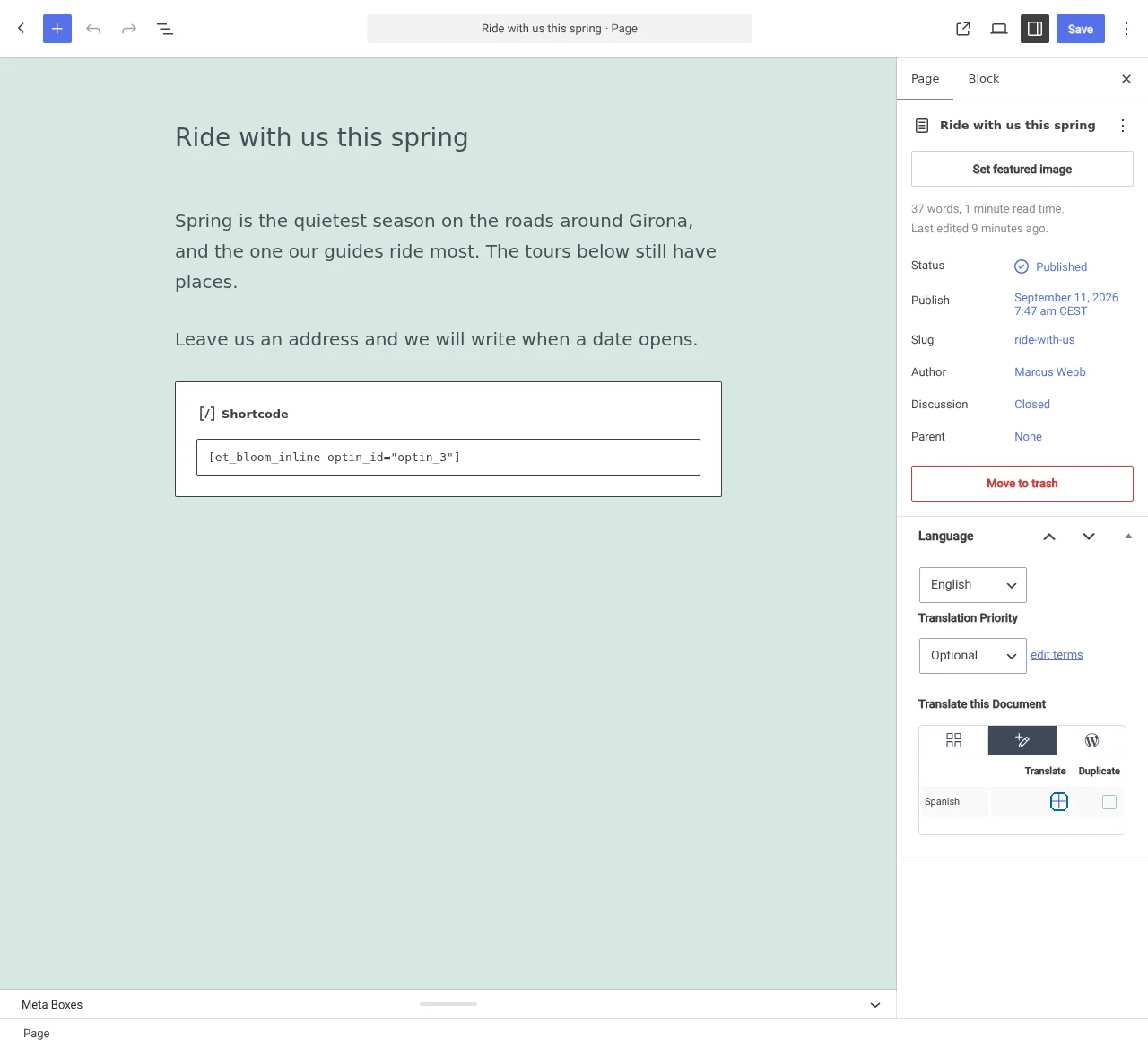Image resolution: width=1148 pixels, height=1048 pixels.
Task: Click Set featured image button
Action: (x=1022, y=169)
